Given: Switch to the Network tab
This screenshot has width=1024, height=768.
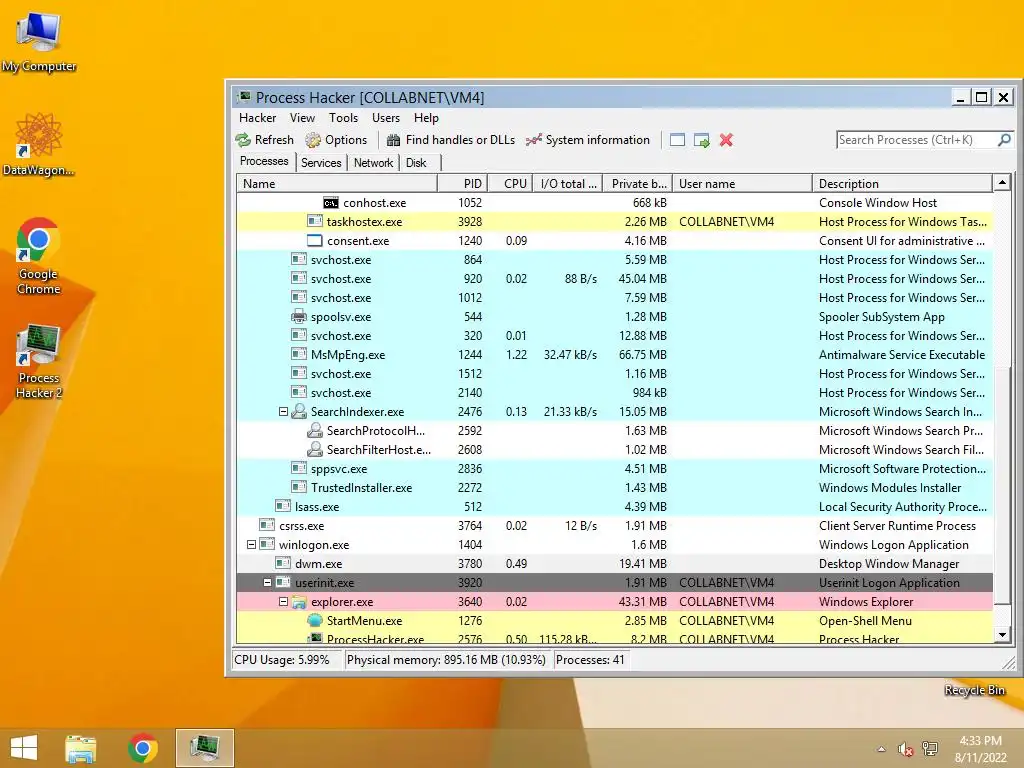Looking at the screenshot, I should [x=374, y=163].
